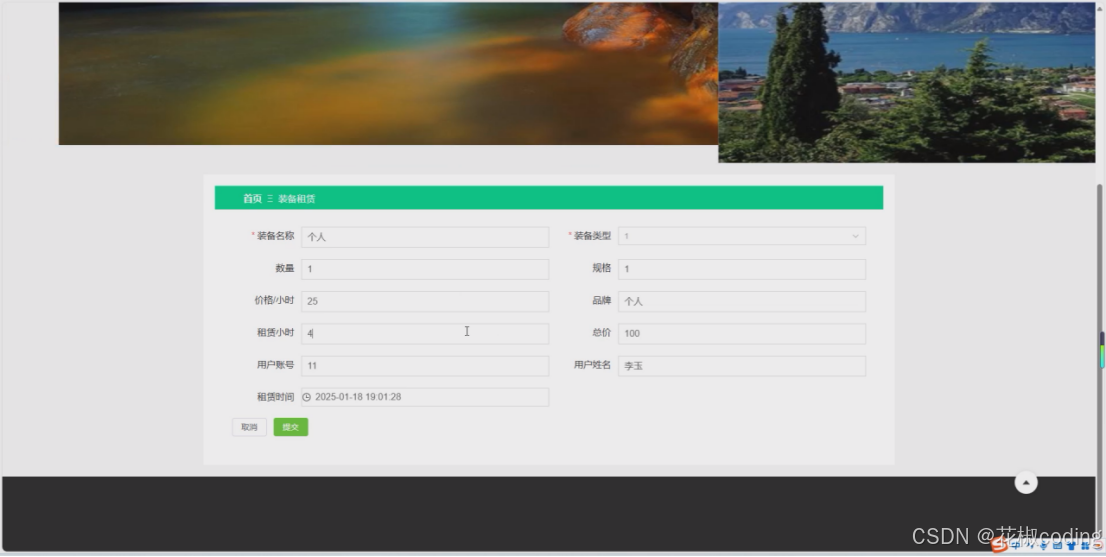Click the 规格 label text

pyautogui.click(x=602, y=269)
